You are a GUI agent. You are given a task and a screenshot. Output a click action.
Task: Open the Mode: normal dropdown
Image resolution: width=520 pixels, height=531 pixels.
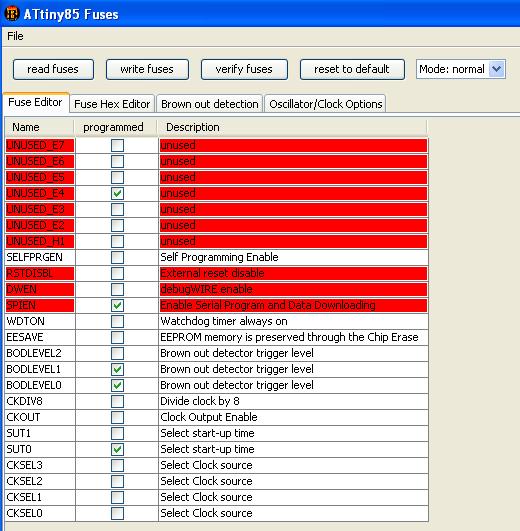pos(461,69)
